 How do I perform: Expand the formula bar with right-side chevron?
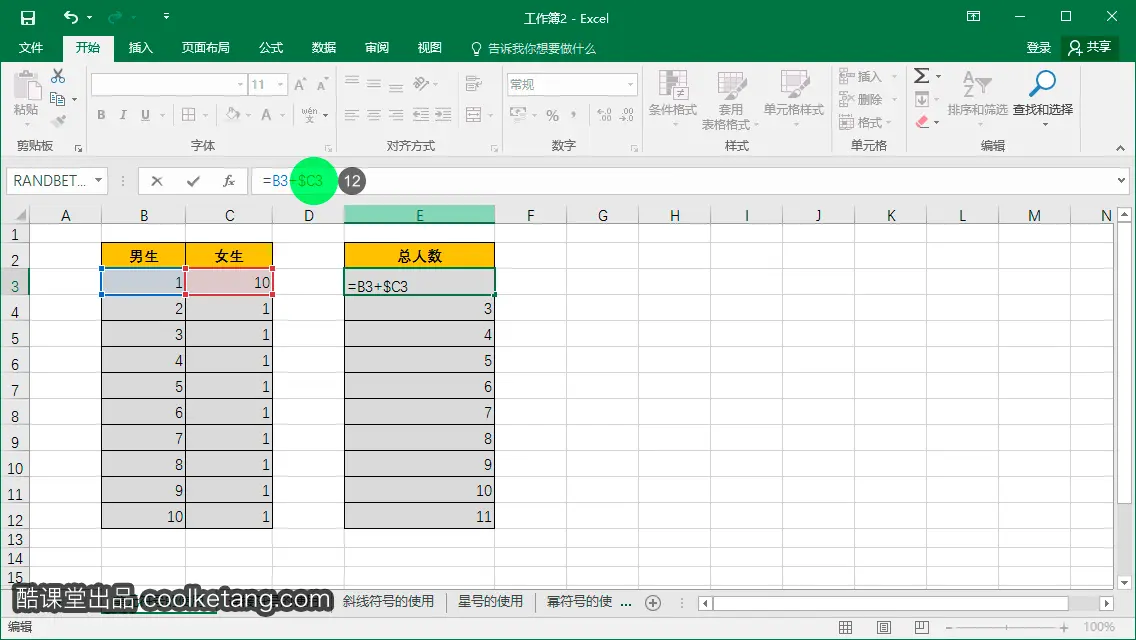[x=1121, y=180]
